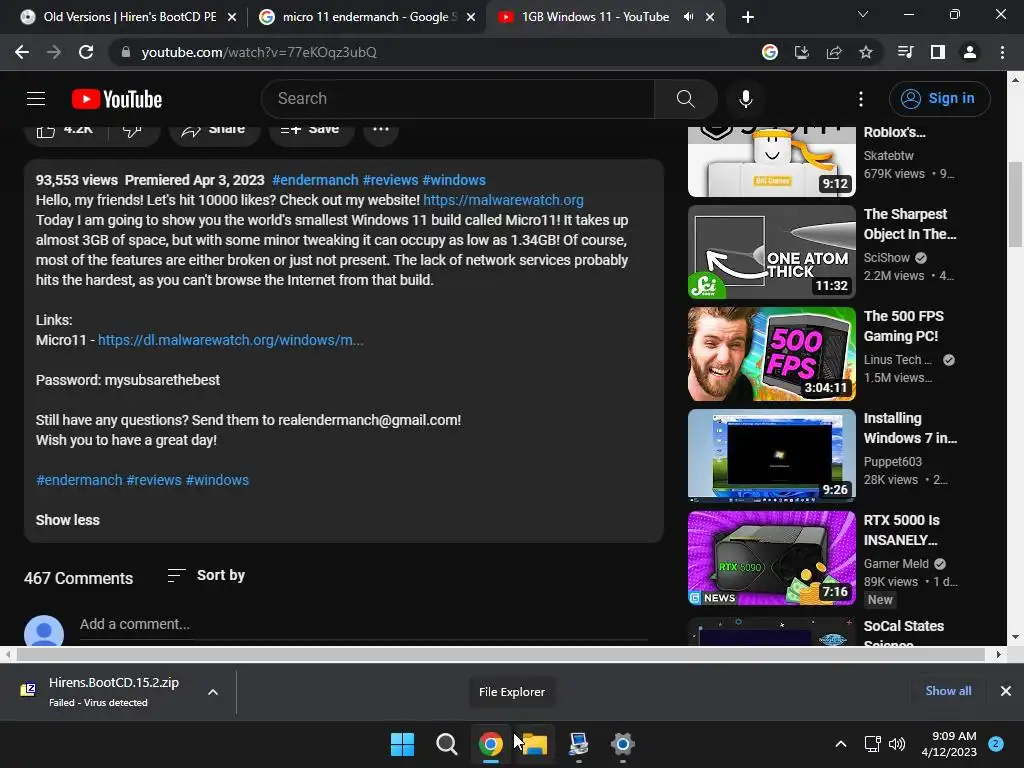
Task: Open the Roblox Skatebtw video thumbnail
Action: pos(771,162)
